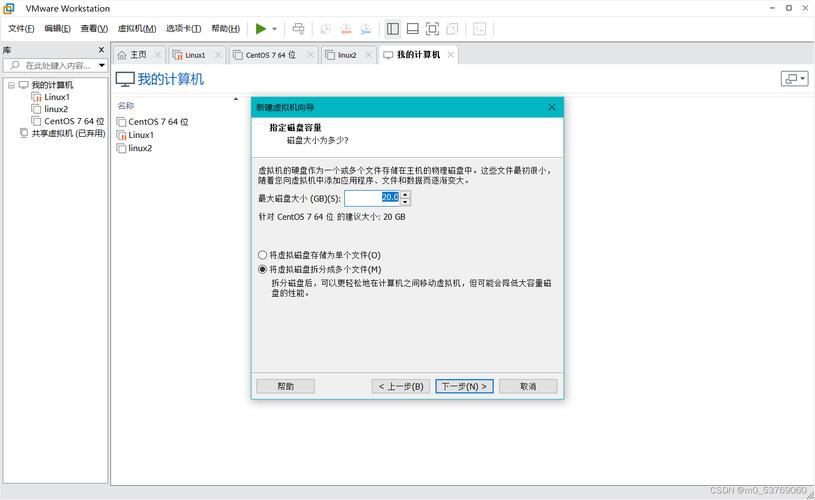The width and height of the screenshot is (815, 500).
Task: Click the send Ctrl+Alt+Del toolbar icon
Action: [298, 29]
